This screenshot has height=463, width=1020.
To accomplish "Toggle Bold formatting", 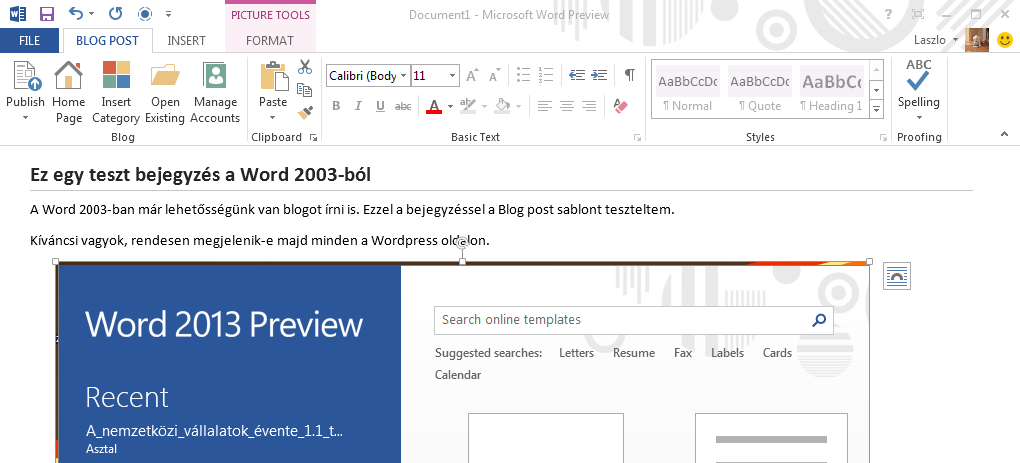I will coord(336,106).
